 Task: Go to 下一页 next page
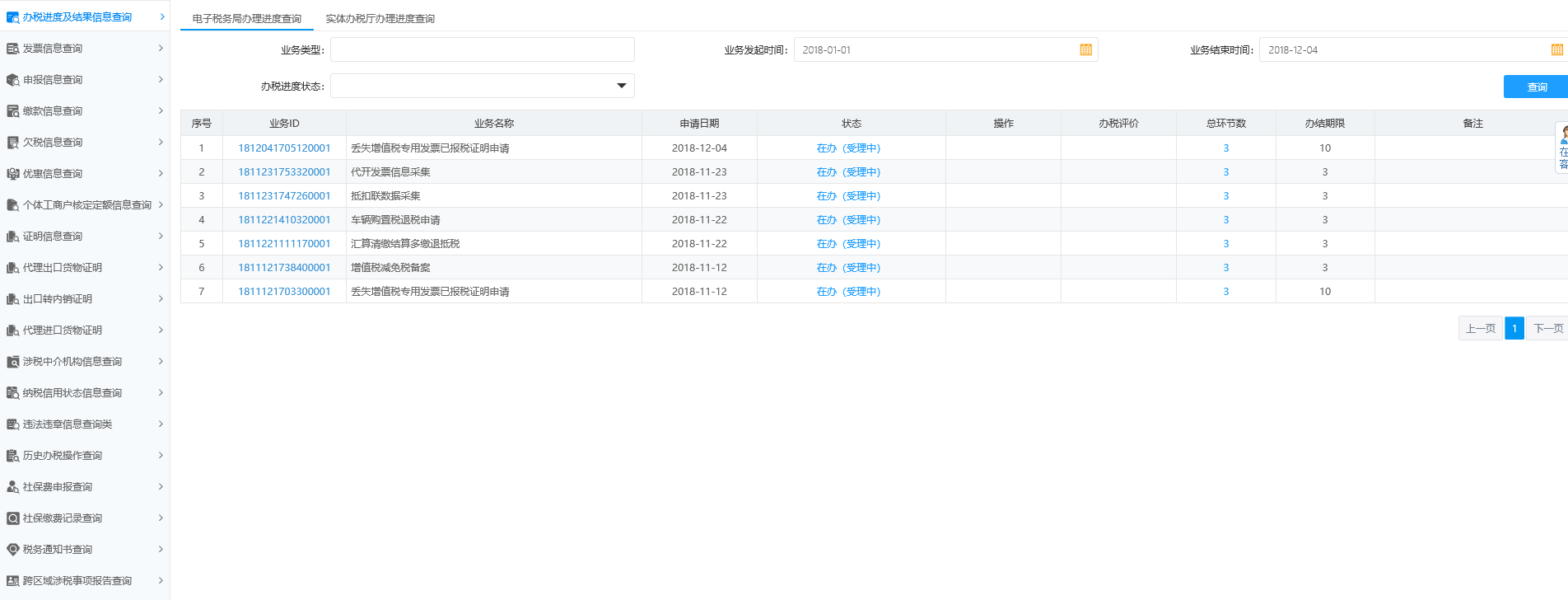[x=1547, y=328]
